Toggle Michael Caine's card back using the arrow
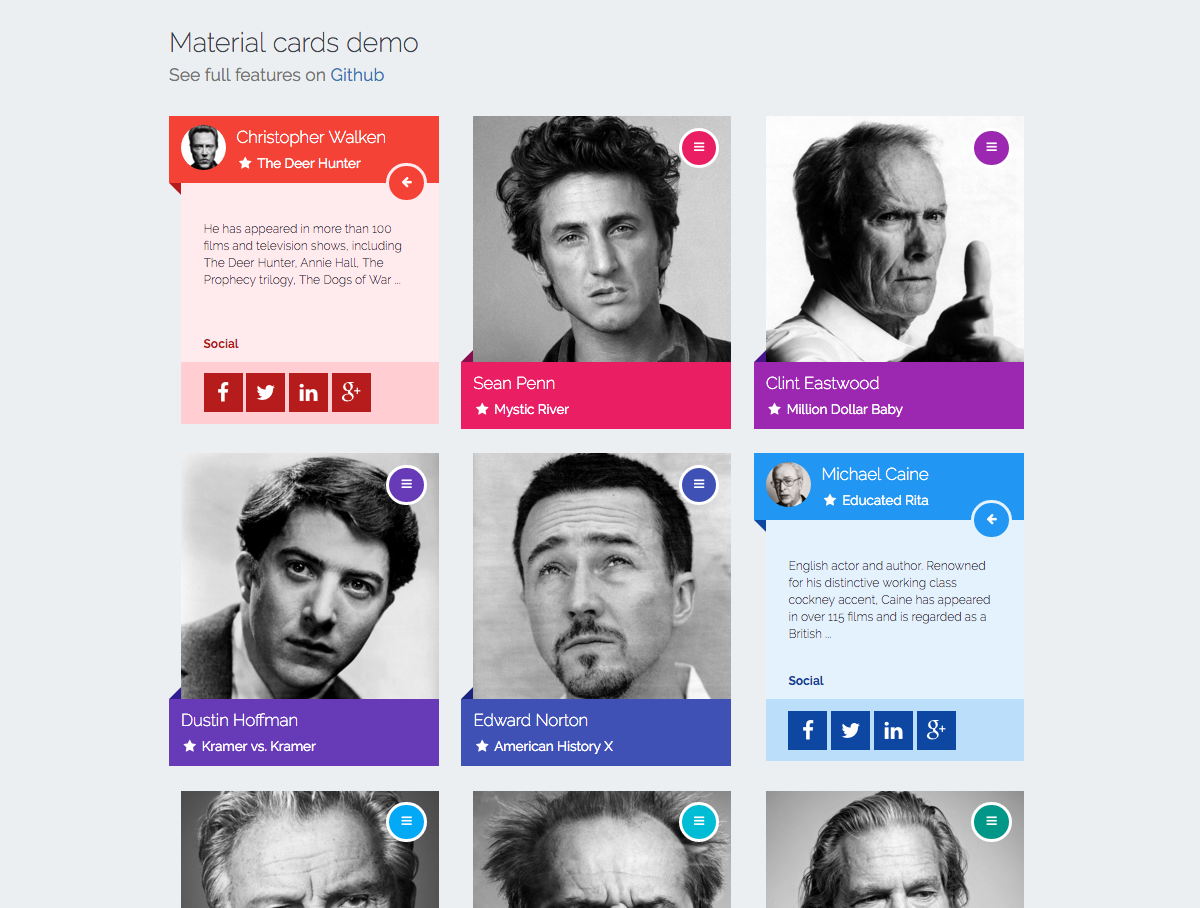This screenshot has height=908, width=1200. 991,519
